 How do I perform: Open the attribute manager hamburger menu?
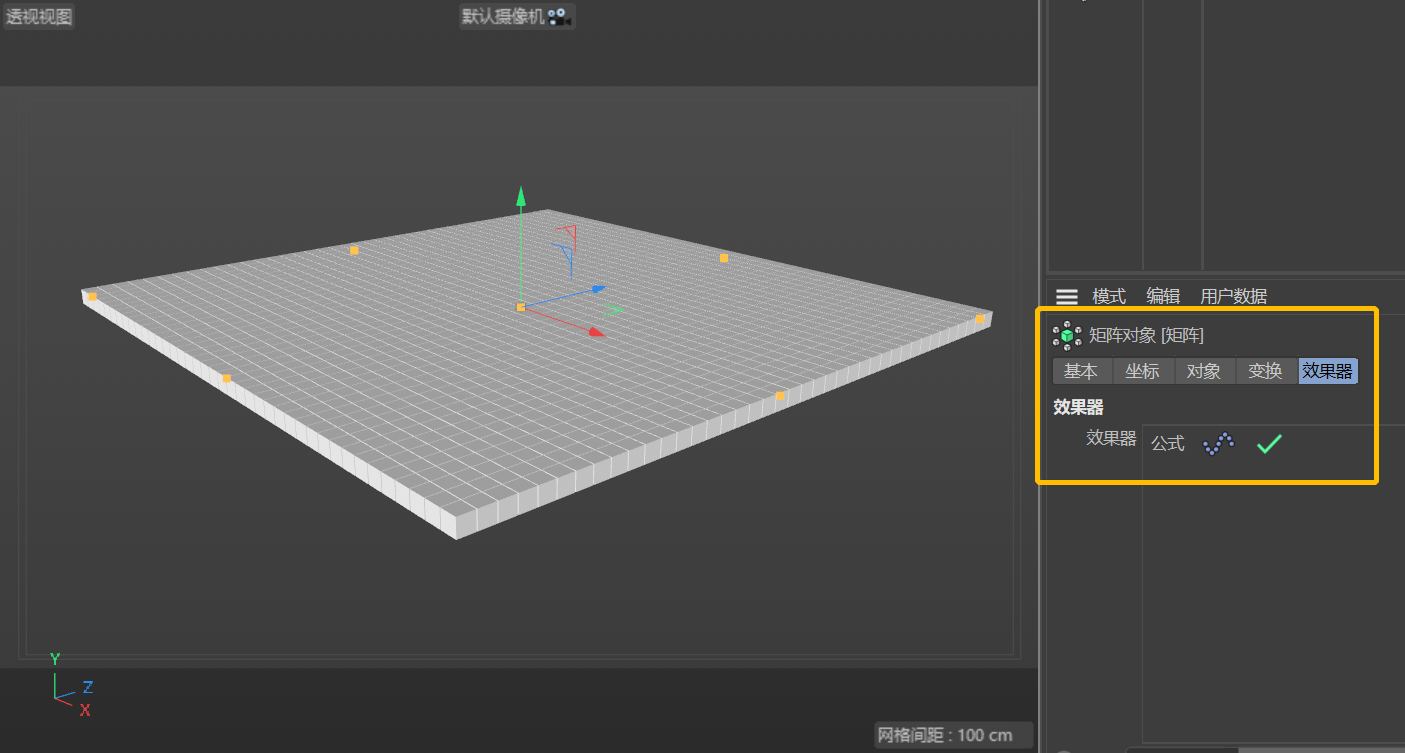[x=1067, y=296]
